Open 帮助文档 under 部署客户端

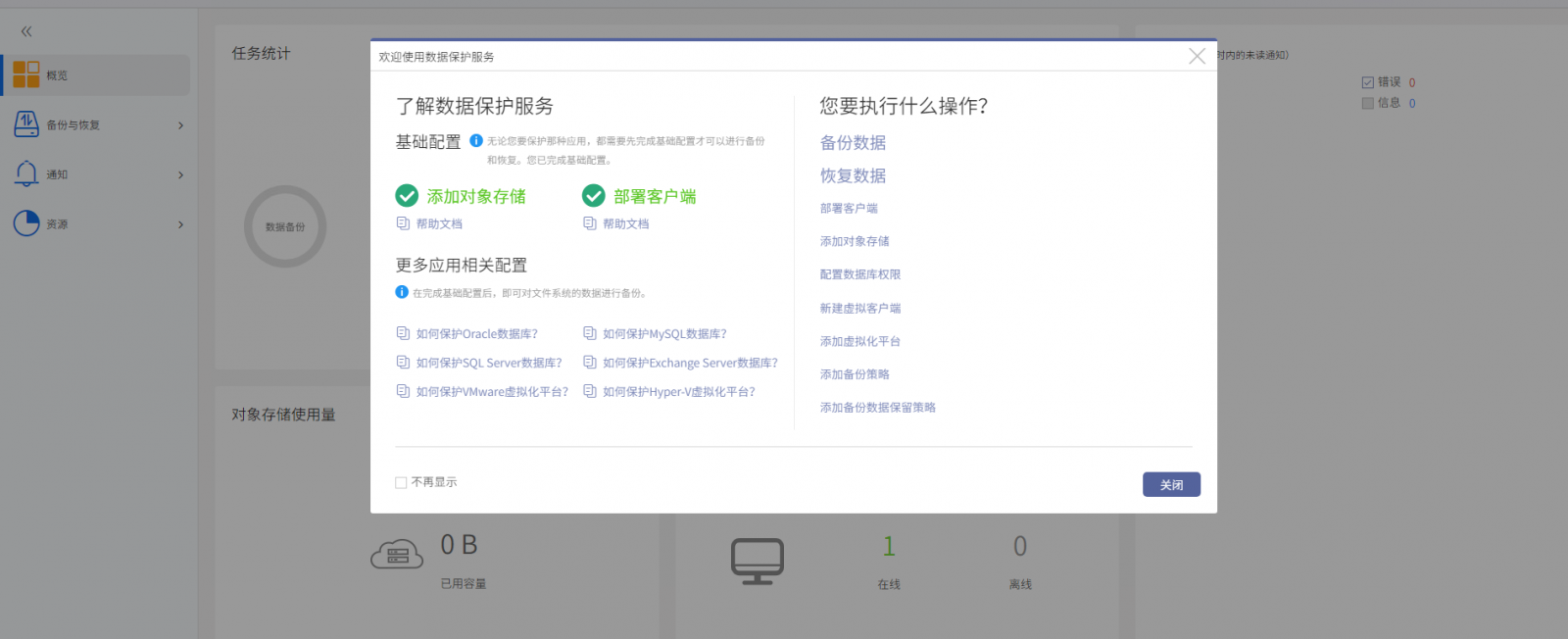click(x=626, y=224)
